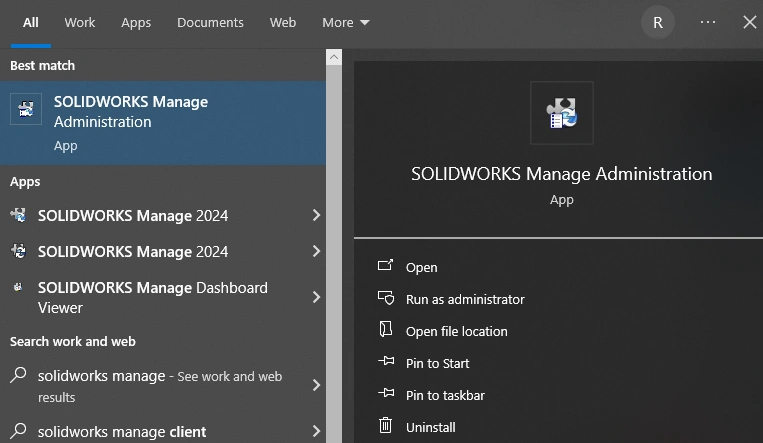
Task: Switch to the Apps search tab
Action: click(136, 23)
